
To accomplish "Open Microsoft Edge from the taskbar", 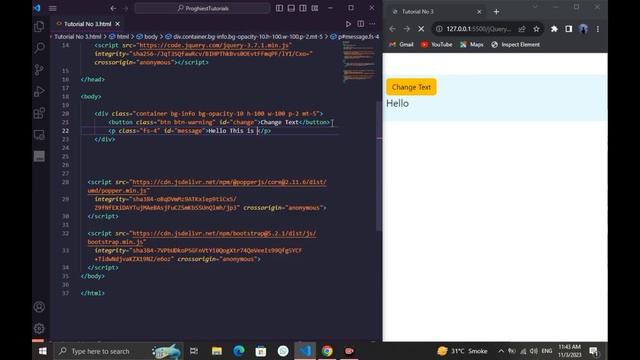I will pyautogui.click(x=239, y=351).
